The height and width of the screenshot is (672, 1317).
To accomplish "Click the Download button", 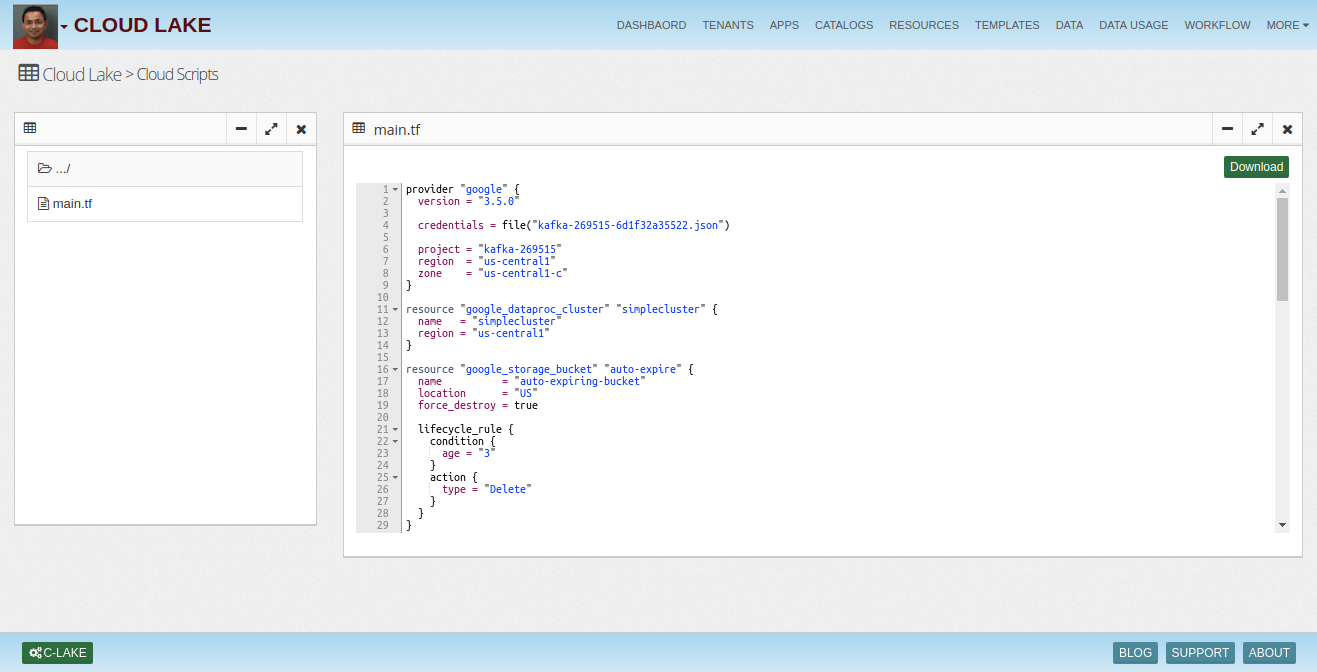I will 1256,167.
